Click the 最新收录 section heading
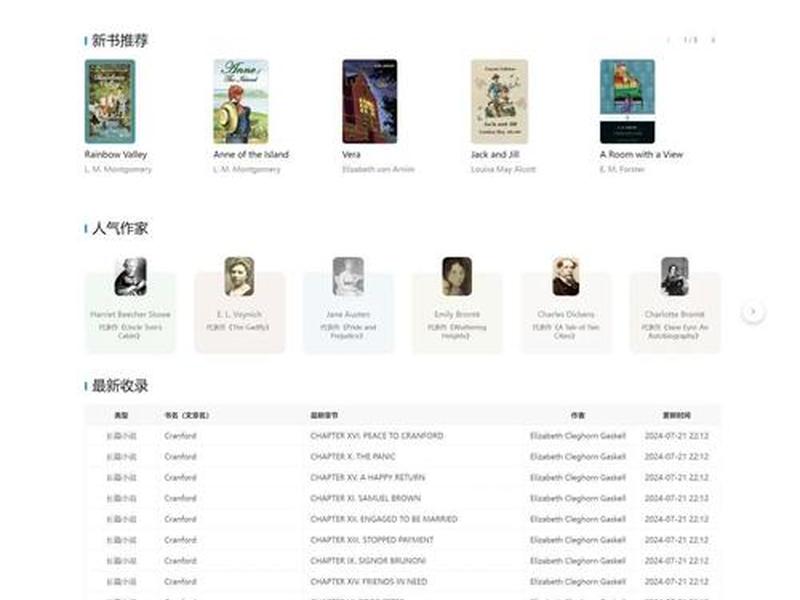 (120, 386)
